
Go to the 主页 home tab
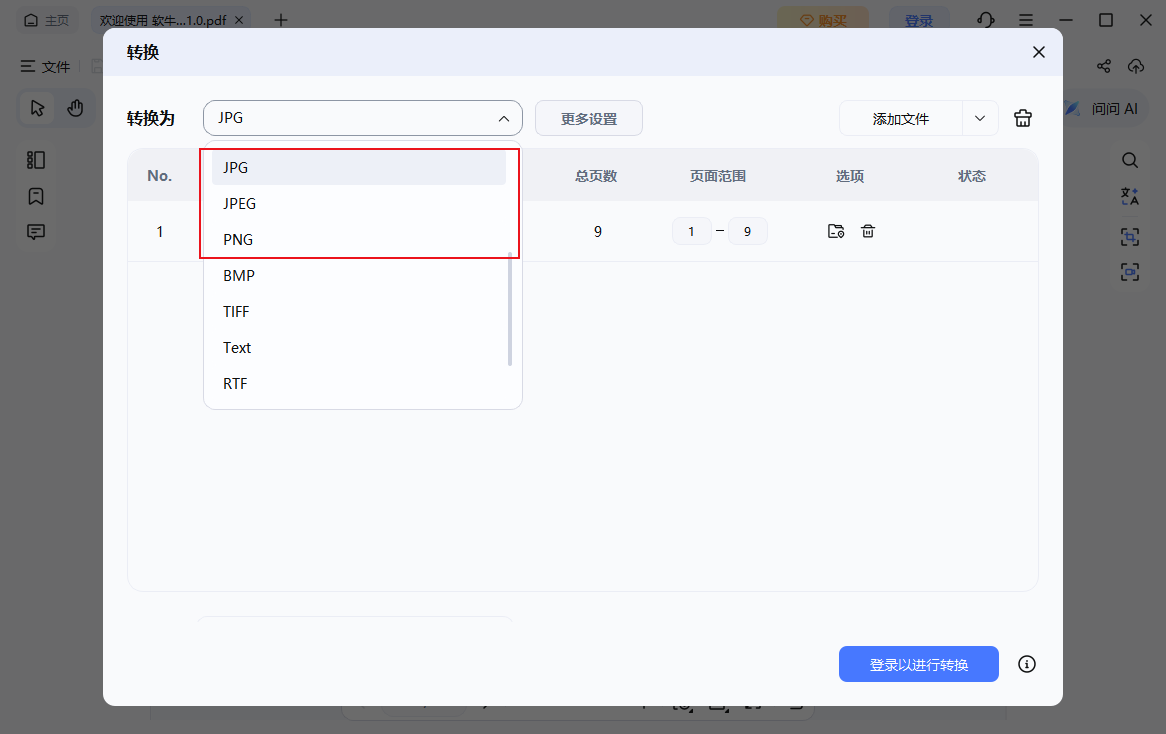tap(47, 20)
